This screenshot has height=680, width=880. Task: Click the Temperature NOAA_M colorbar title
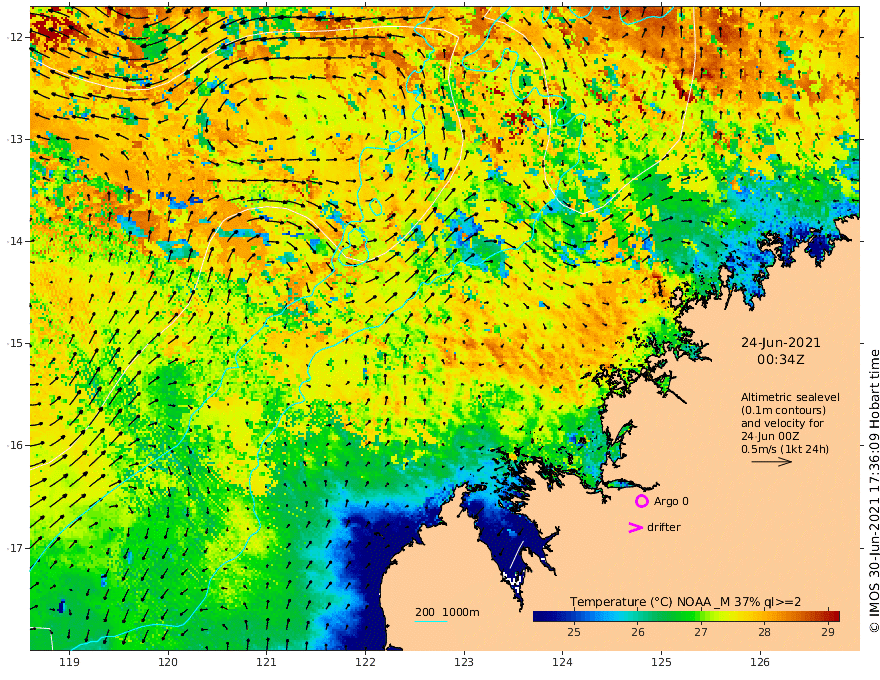(x=685, y=602)
